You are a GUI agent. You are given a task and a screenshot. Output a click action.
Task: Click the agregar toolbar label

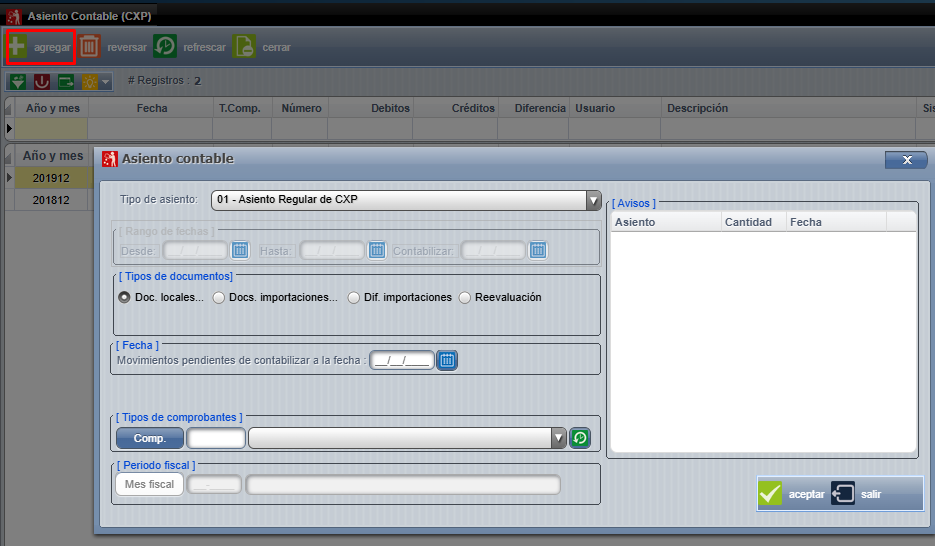point(52,47)
